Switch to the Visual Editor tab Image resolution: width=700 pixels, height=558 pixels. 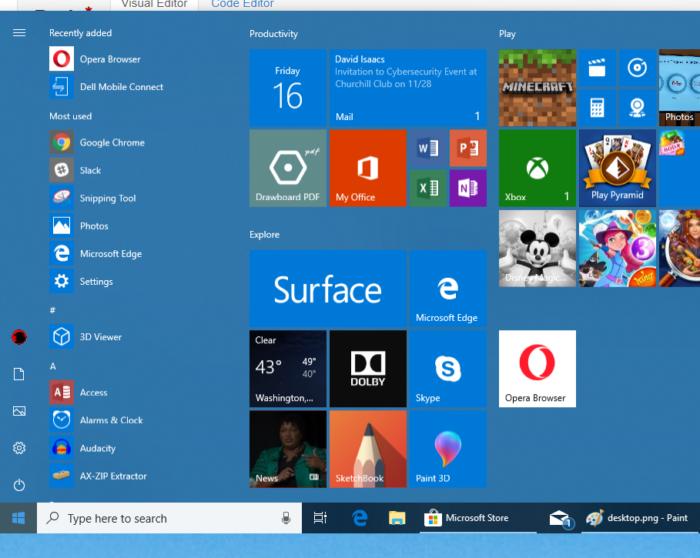click(x=153, y=4)
